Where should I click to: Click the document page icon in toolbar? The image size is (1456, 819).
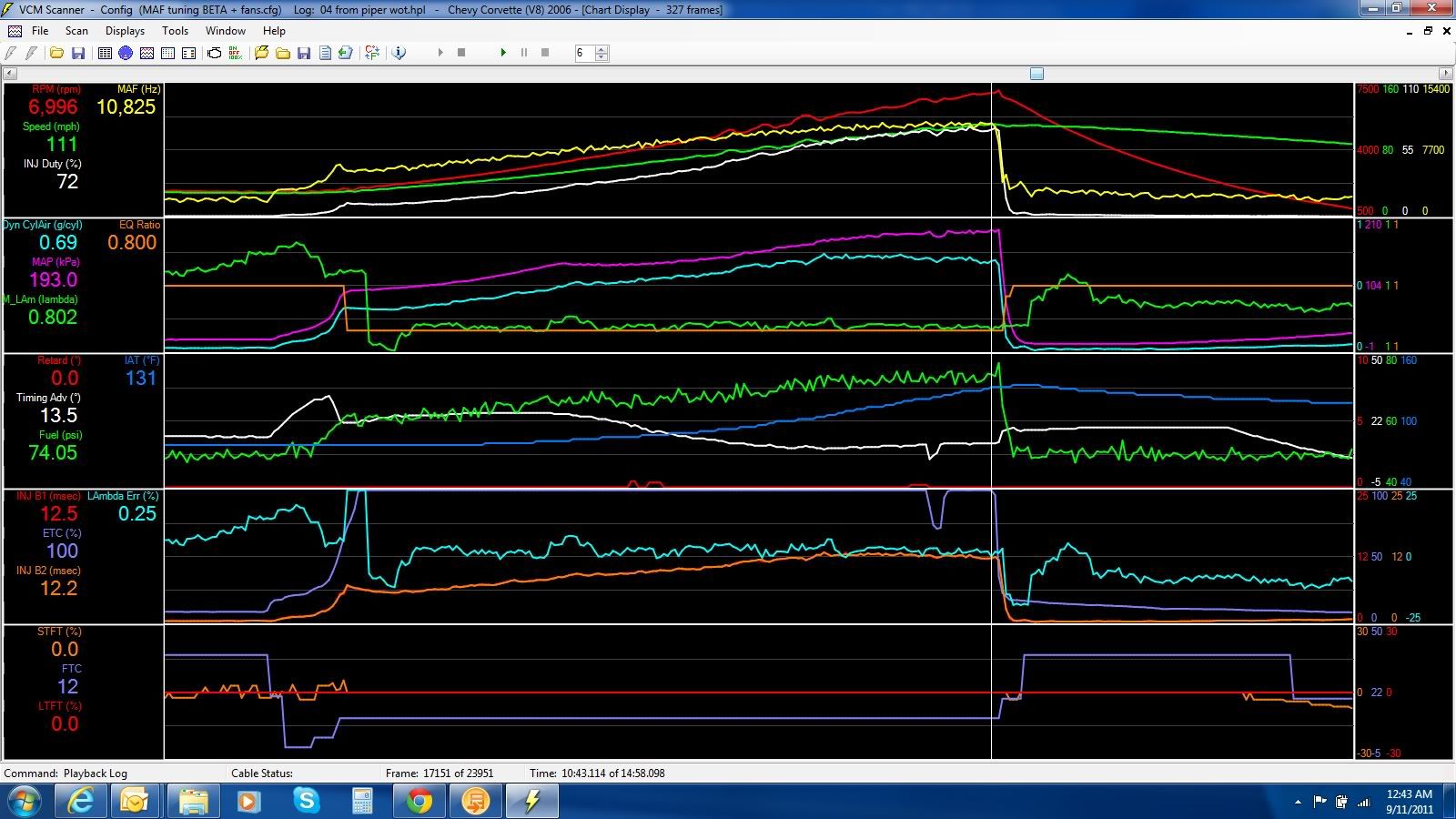tap(325, 53)
